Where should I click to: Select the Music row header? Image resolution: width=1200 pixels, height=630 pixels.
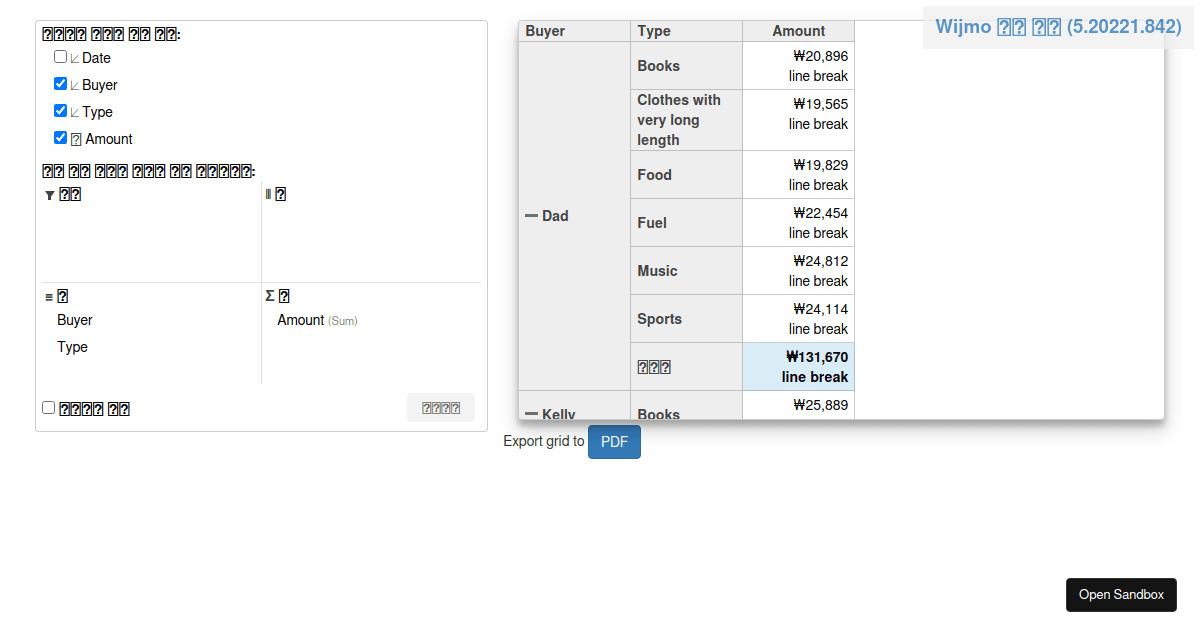click(x=687, y=271)
